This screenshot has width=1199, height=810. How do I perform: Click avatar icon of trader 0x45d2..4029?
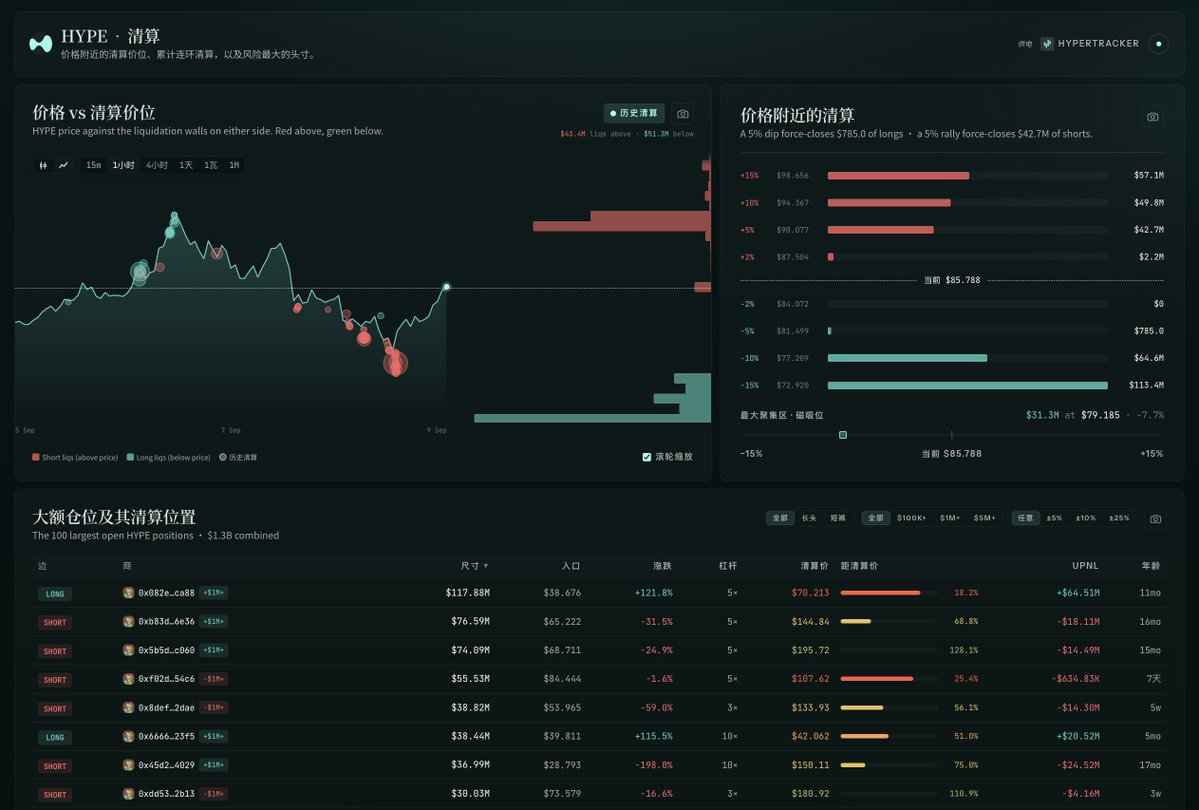click(128, 765)
